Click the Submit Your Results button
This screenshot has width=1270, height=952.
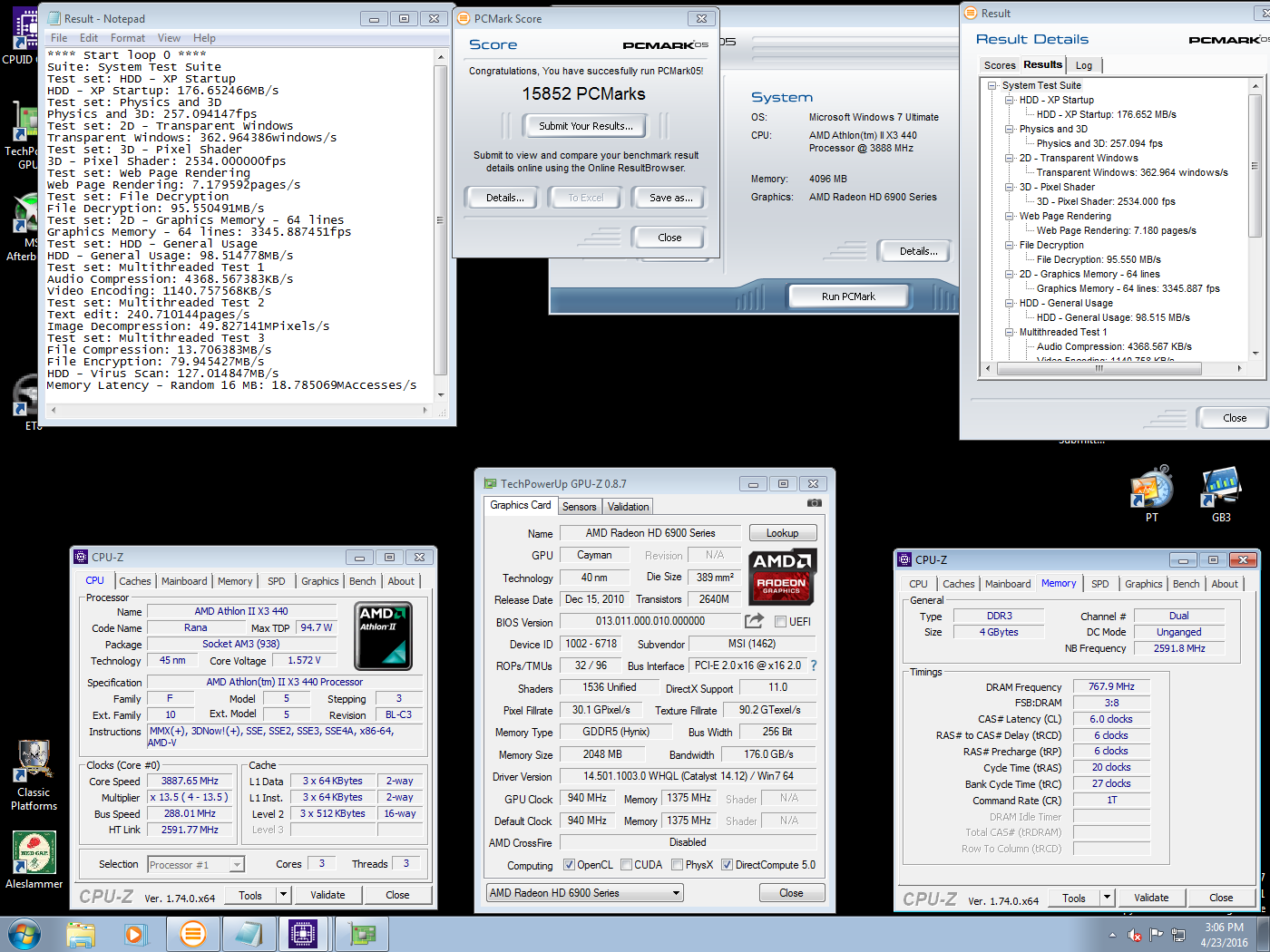pos(586,126)
